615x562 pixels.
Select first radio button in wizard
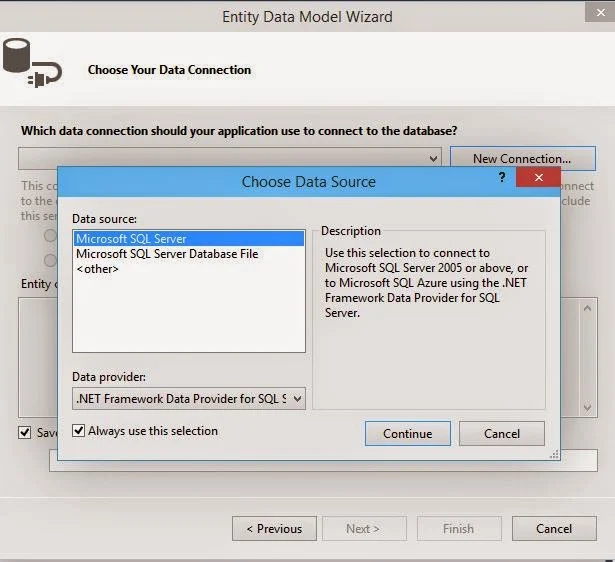(50, 235)
